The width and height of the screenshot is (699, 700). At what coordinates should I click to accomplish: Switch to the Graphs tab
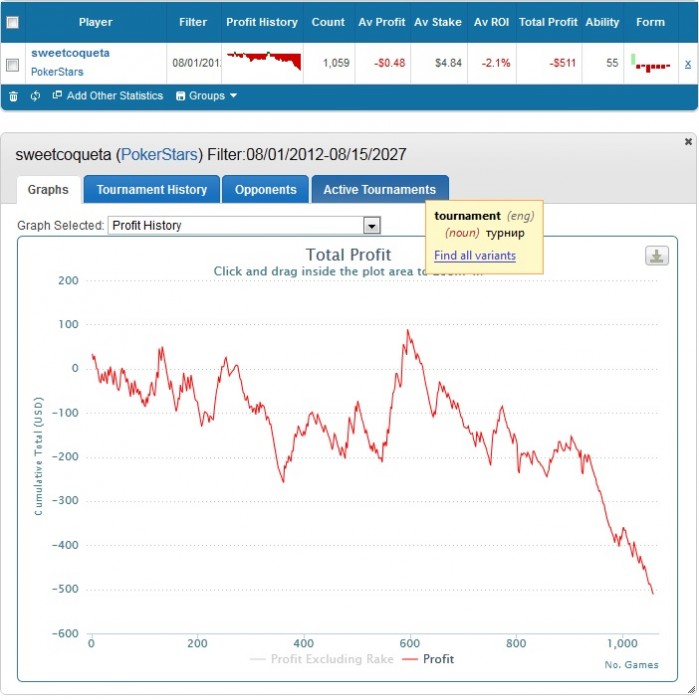point(48,190)
